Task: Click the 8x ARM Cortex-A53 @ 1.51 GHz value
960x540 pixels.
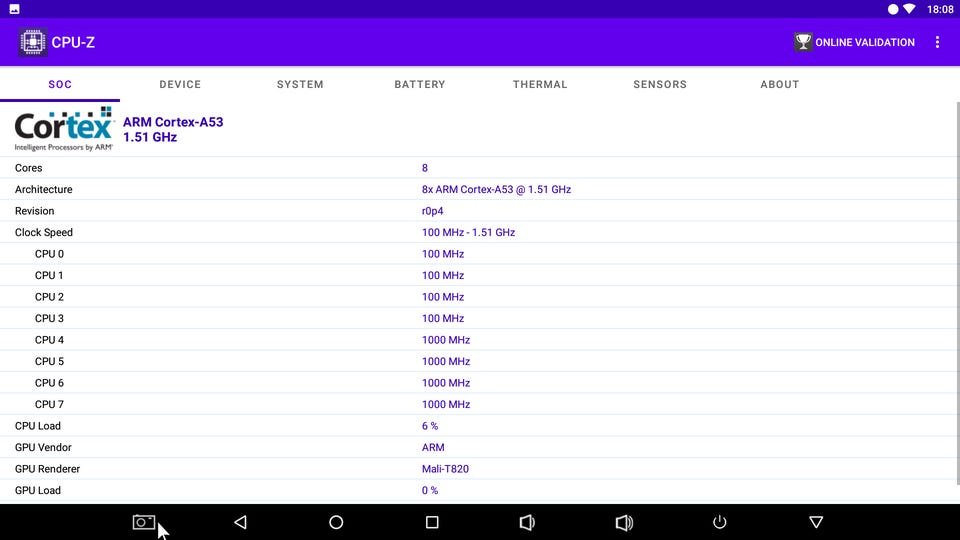Action: click(x=497, y=189)
